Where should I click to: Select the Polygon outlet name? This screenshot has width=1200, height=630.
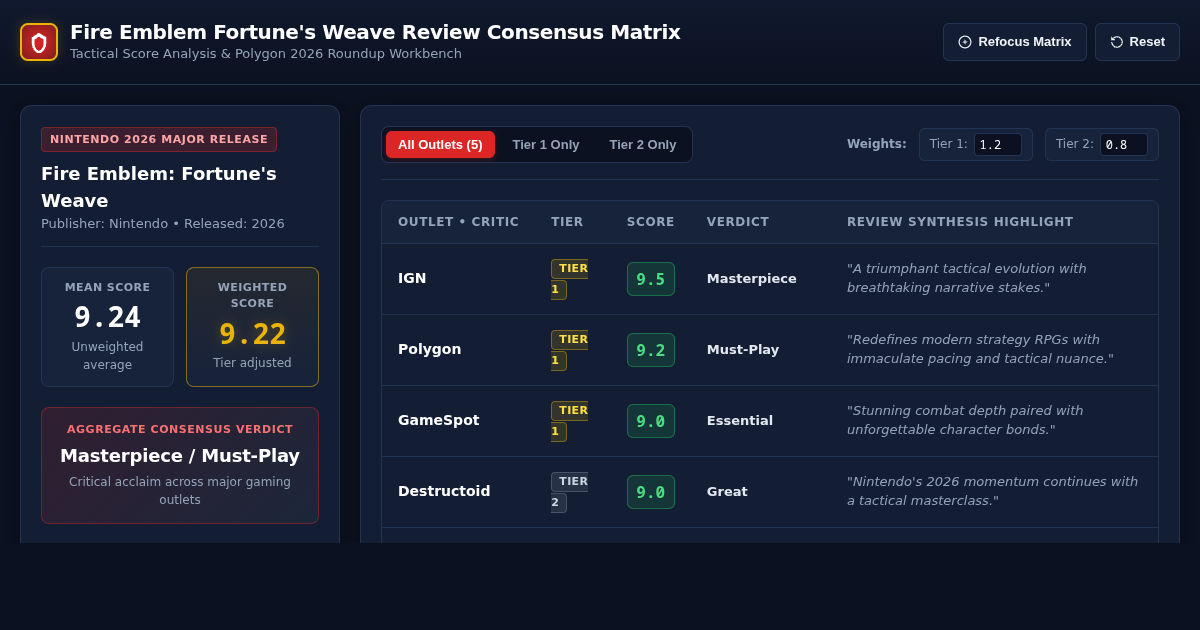pyautogui.click(x=430, y=350)
